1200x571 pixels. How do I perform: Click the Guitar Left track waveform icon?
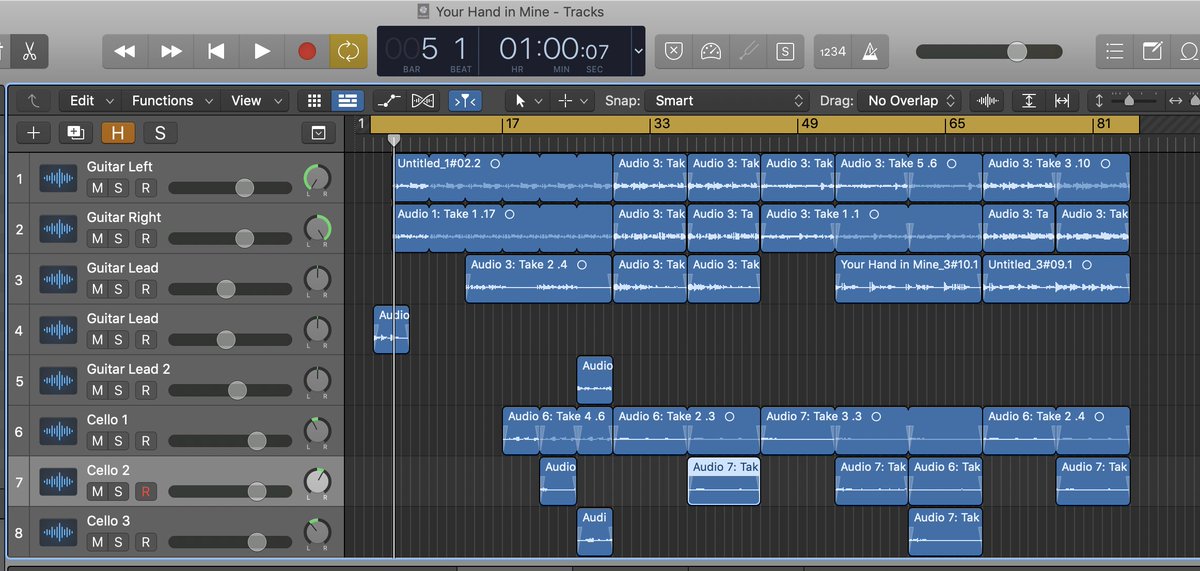point(59,178)
